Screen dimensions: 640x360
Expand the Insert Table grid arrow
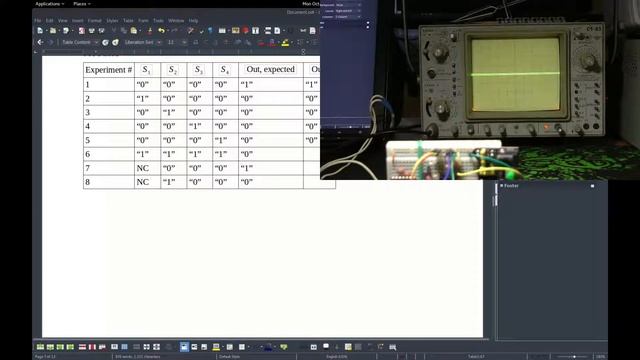tap(229, 31)
